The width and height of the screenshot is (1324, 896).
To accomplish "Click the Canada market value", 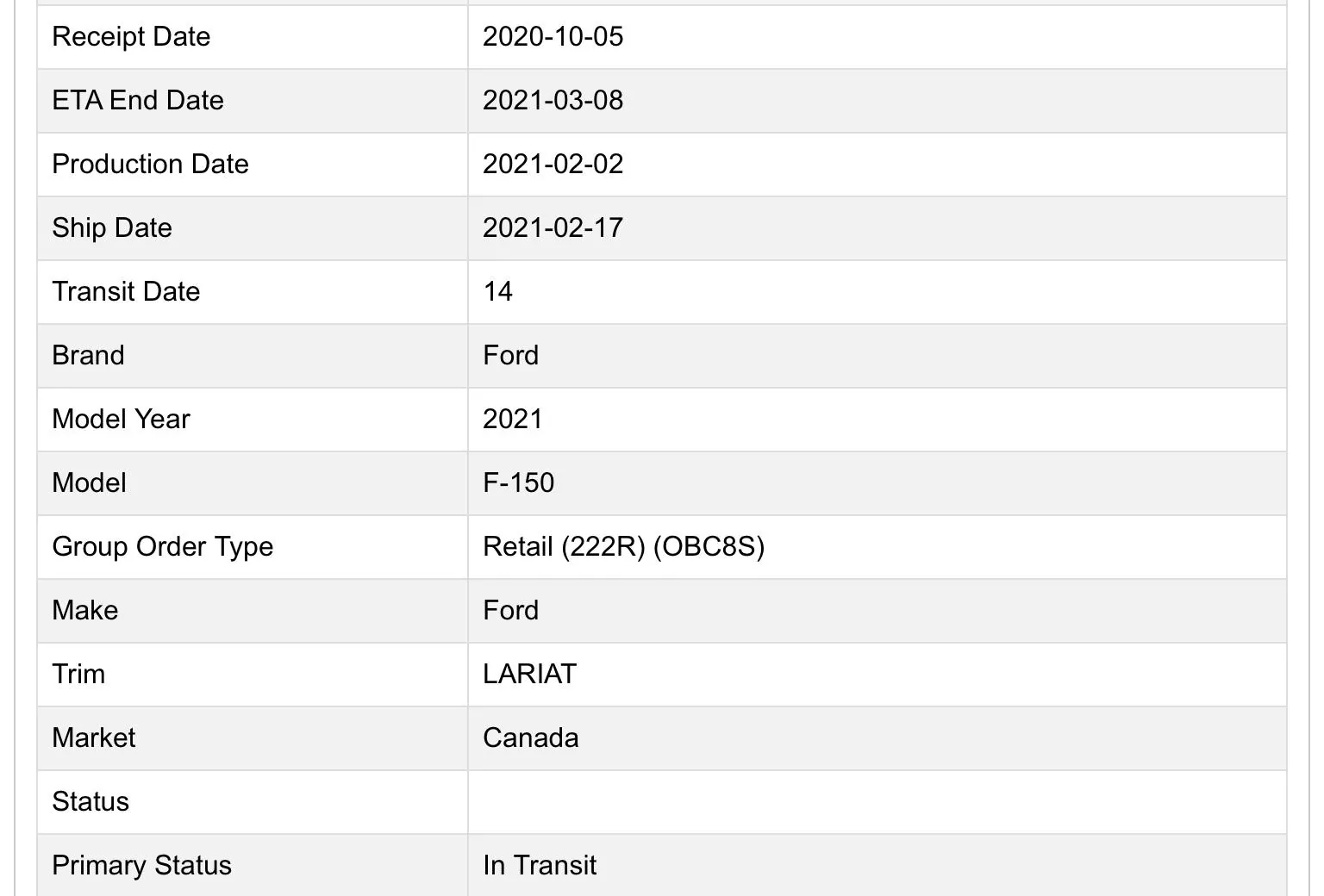I will click(530, 738).
